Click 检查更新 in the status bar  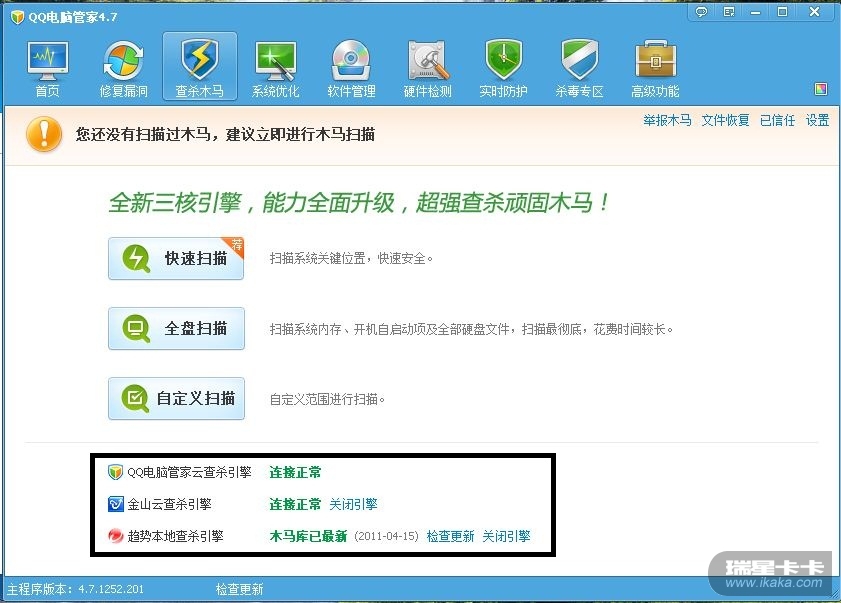pyautogui.click(x=239, y=589)
